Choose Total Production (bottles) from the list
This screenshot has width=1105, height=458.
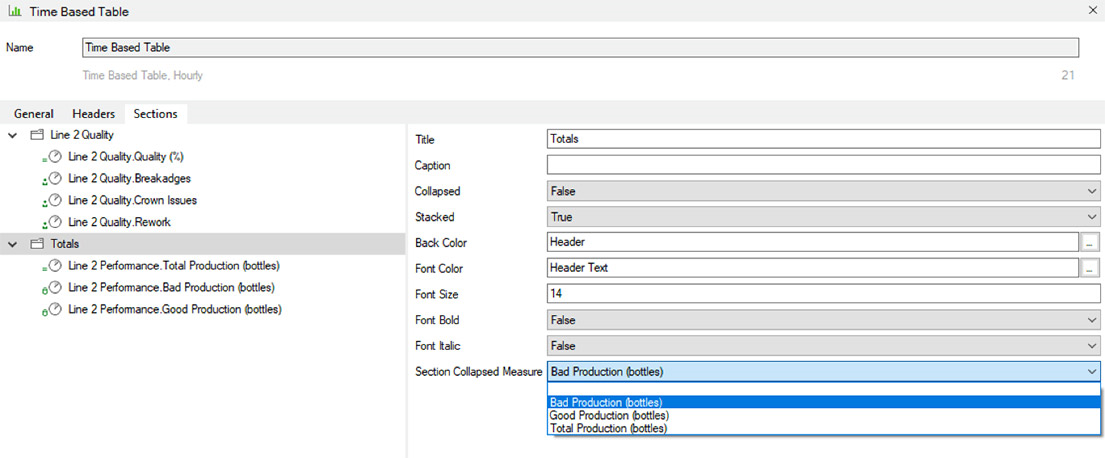coord(823,428)
